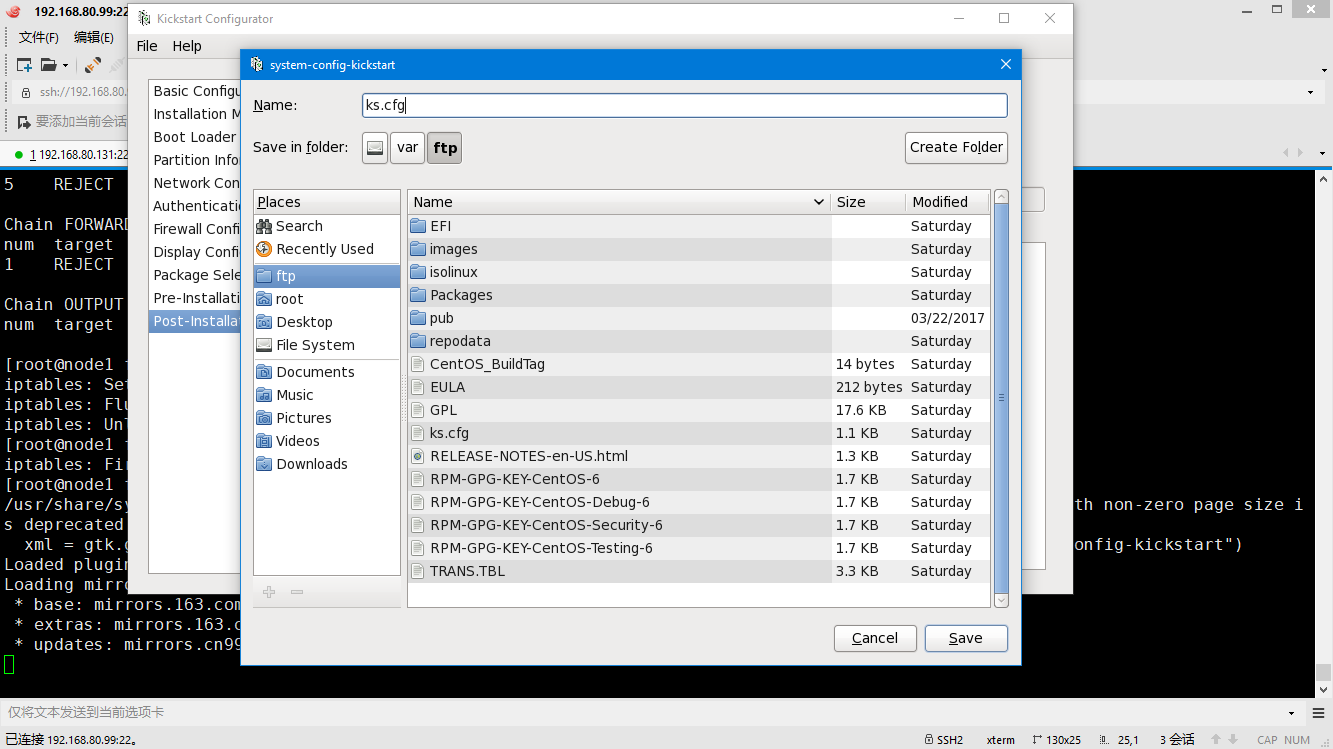Click the remove bookmark minus button

point(297,592)
